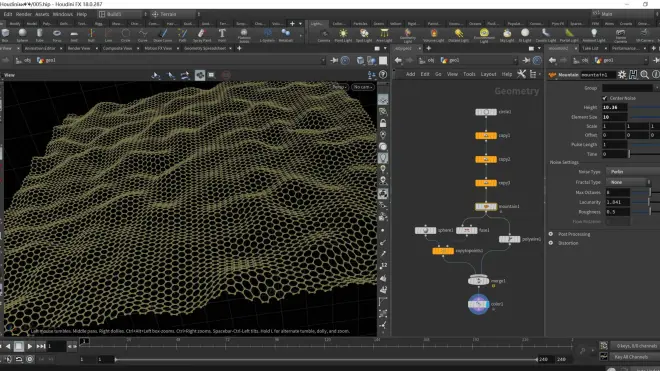Stop timeline playback

tap(19, 346)
